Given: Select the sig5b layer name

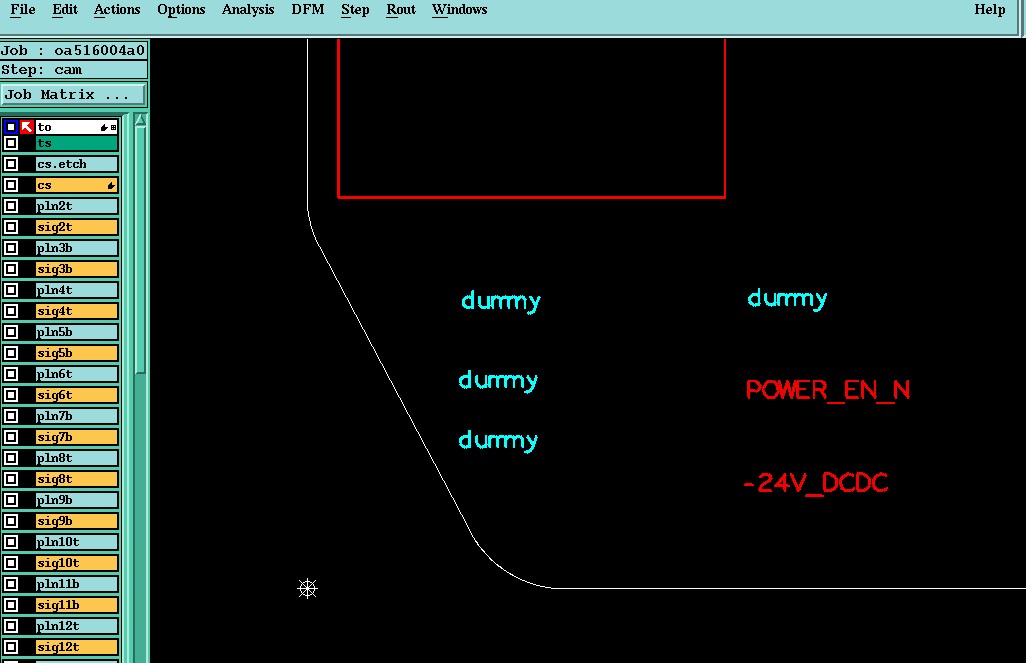Looking at the screenshot, I should pyautogui.click(x=77, y=353).
